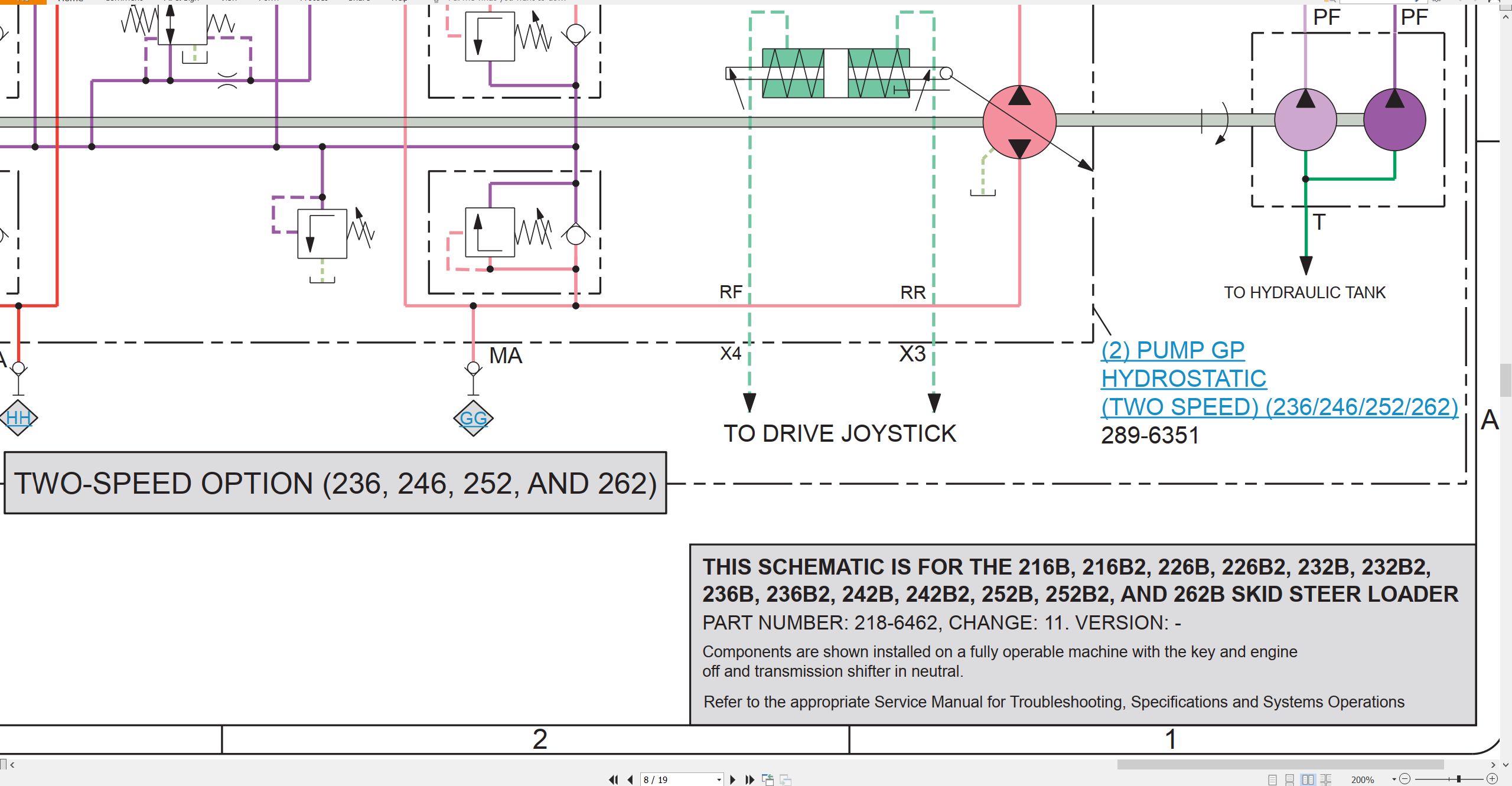This screenshot has height=786, width=1512.
Task: Click the next view icon
Action: [786, 780]
